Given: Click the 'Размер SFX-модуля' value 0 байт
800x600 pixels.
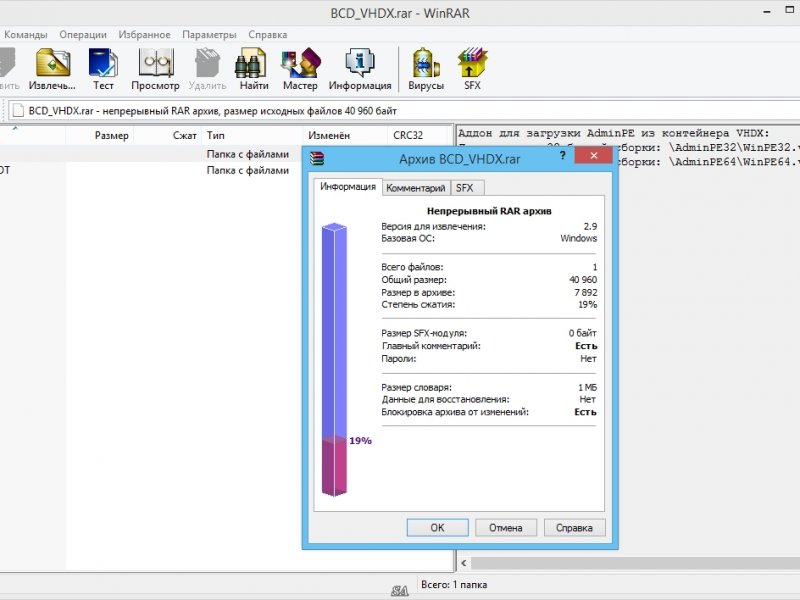Looking at the screenshot, I should pos(583,333).
